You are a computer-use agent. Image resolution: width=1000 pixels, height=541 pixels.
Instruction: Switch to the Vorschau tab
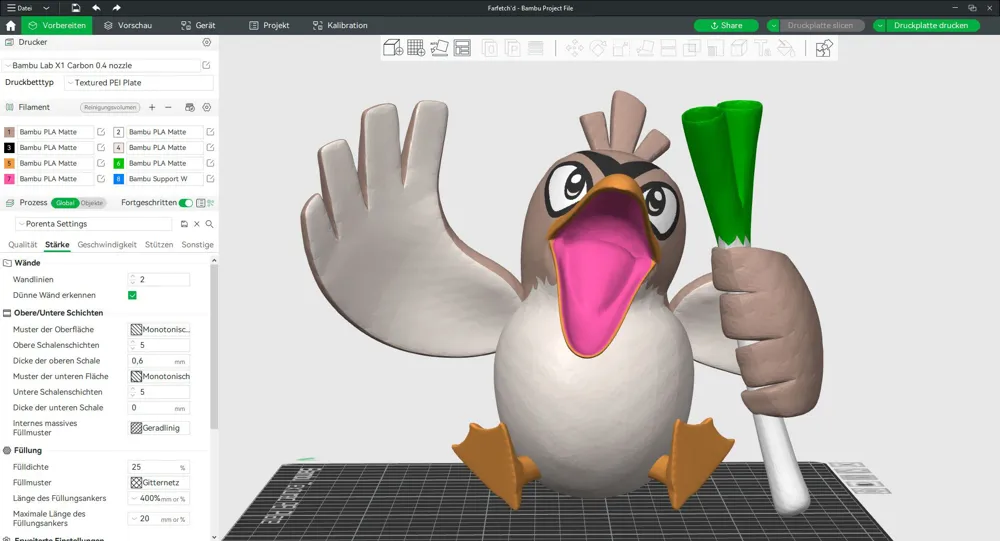(128, 26)
